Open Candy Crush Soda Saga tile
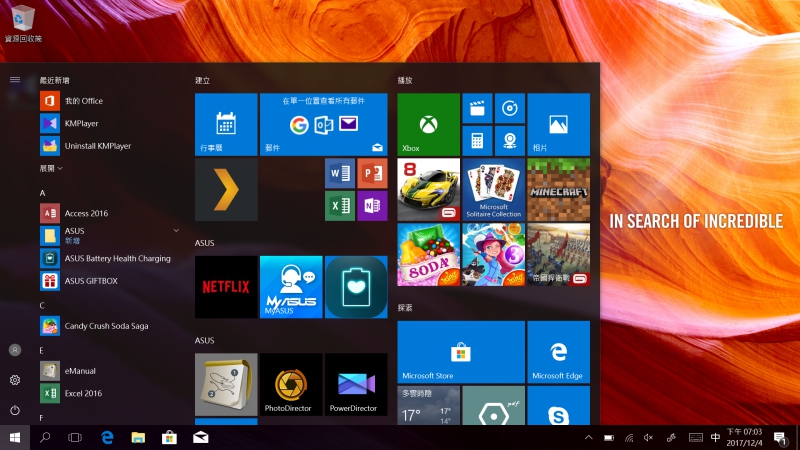The image size is (800, 450). pyautogui.click(x=428, y=254)
